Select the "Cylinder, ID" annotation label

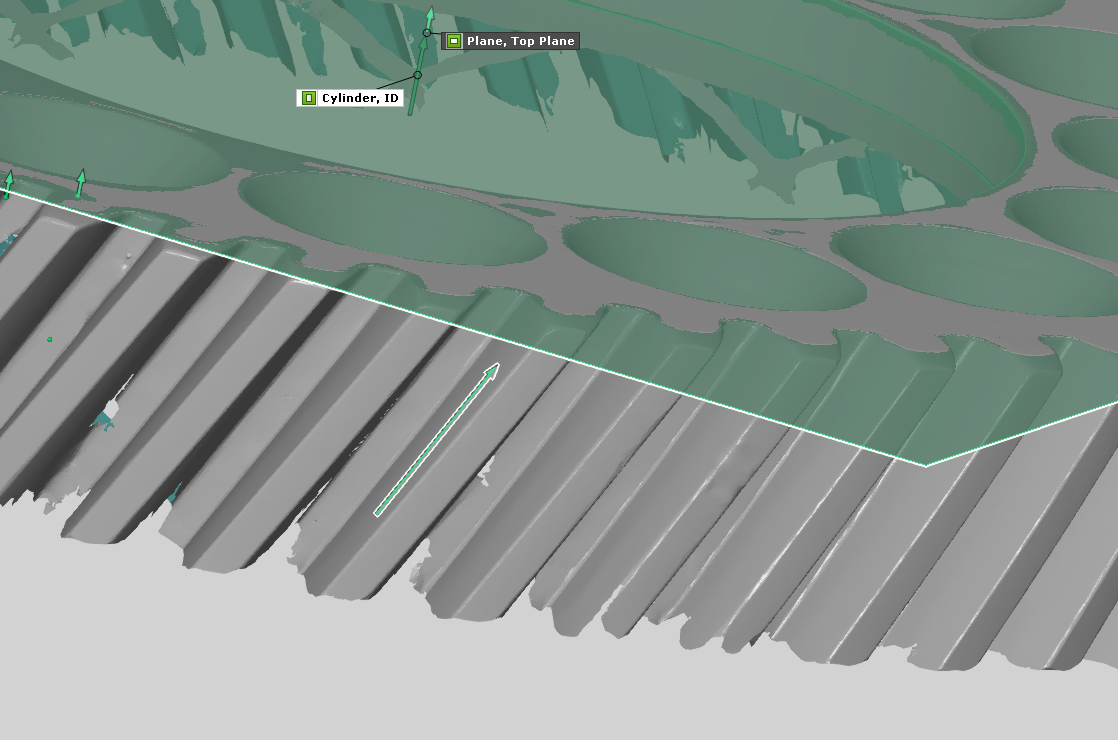click(350, 98)
